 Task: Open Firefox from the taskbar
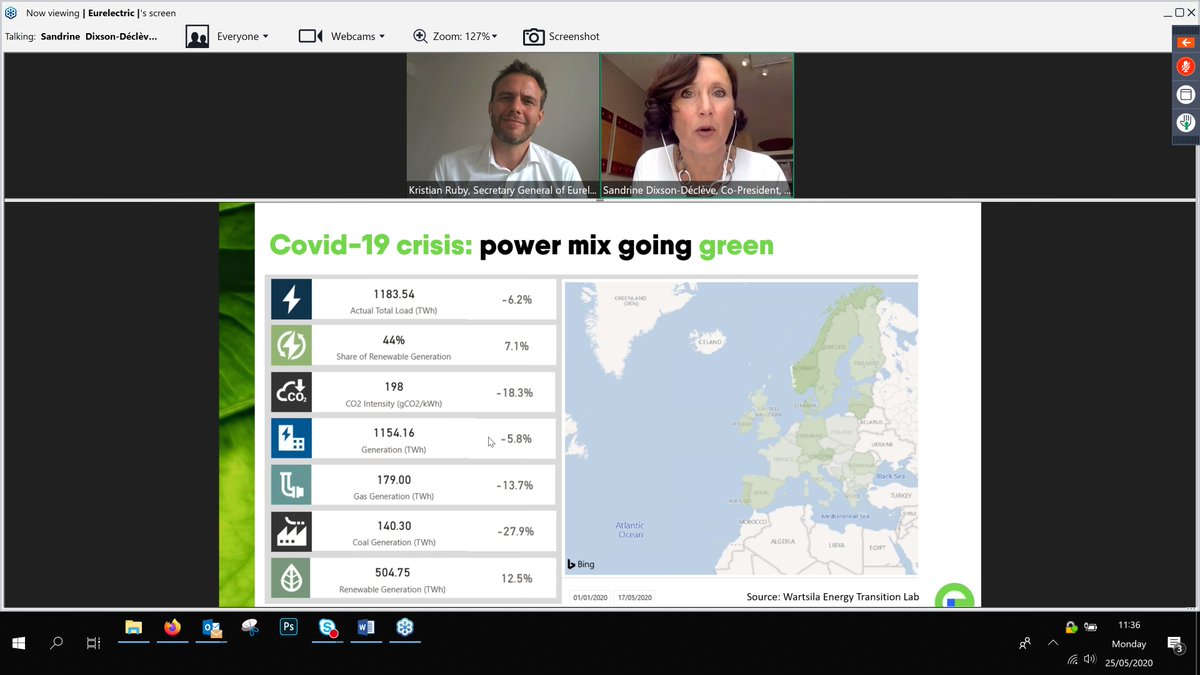tap(172, 629)
